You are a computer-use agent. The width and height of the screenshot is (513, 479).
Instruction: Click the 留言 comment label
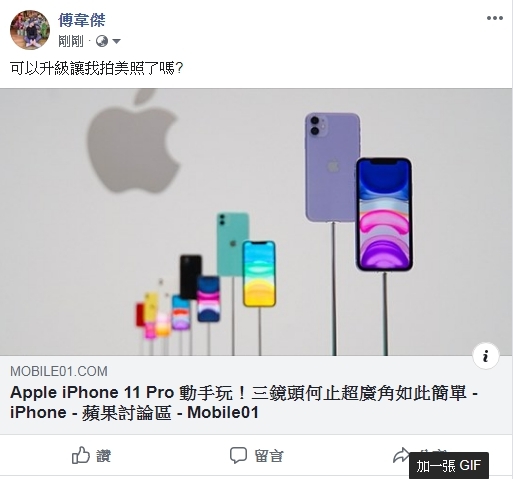[x=269, y=456]
